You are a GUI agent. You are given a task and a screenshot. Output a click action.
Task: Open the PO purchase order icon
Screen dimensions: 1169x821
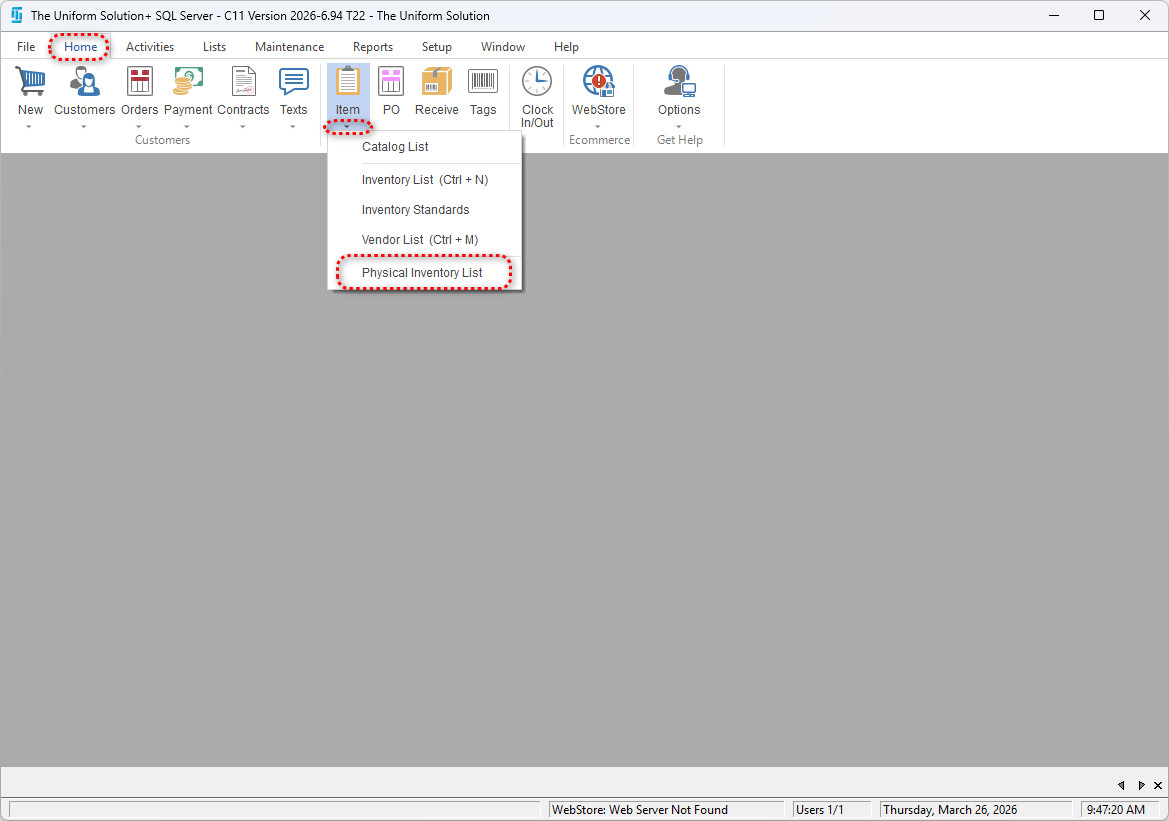pyautogui.click(x=391, y=82)
